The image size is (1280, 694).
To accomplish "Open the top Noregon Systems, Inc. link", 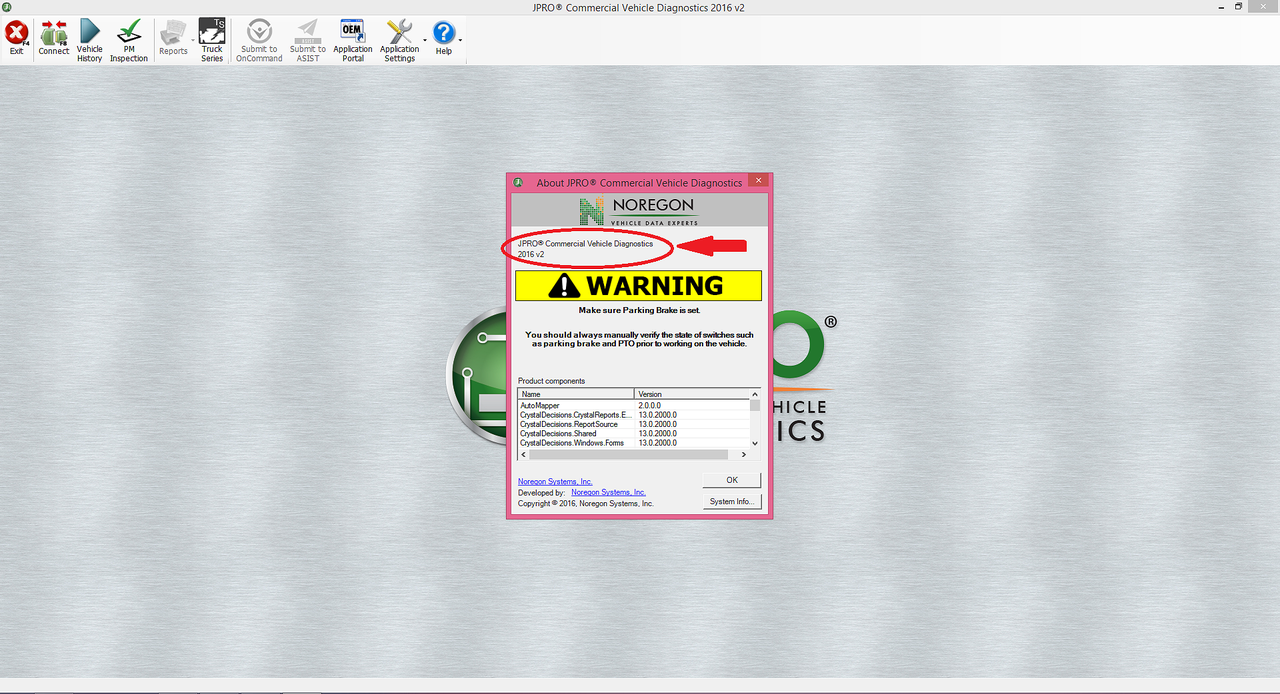I will click(555, 482).
